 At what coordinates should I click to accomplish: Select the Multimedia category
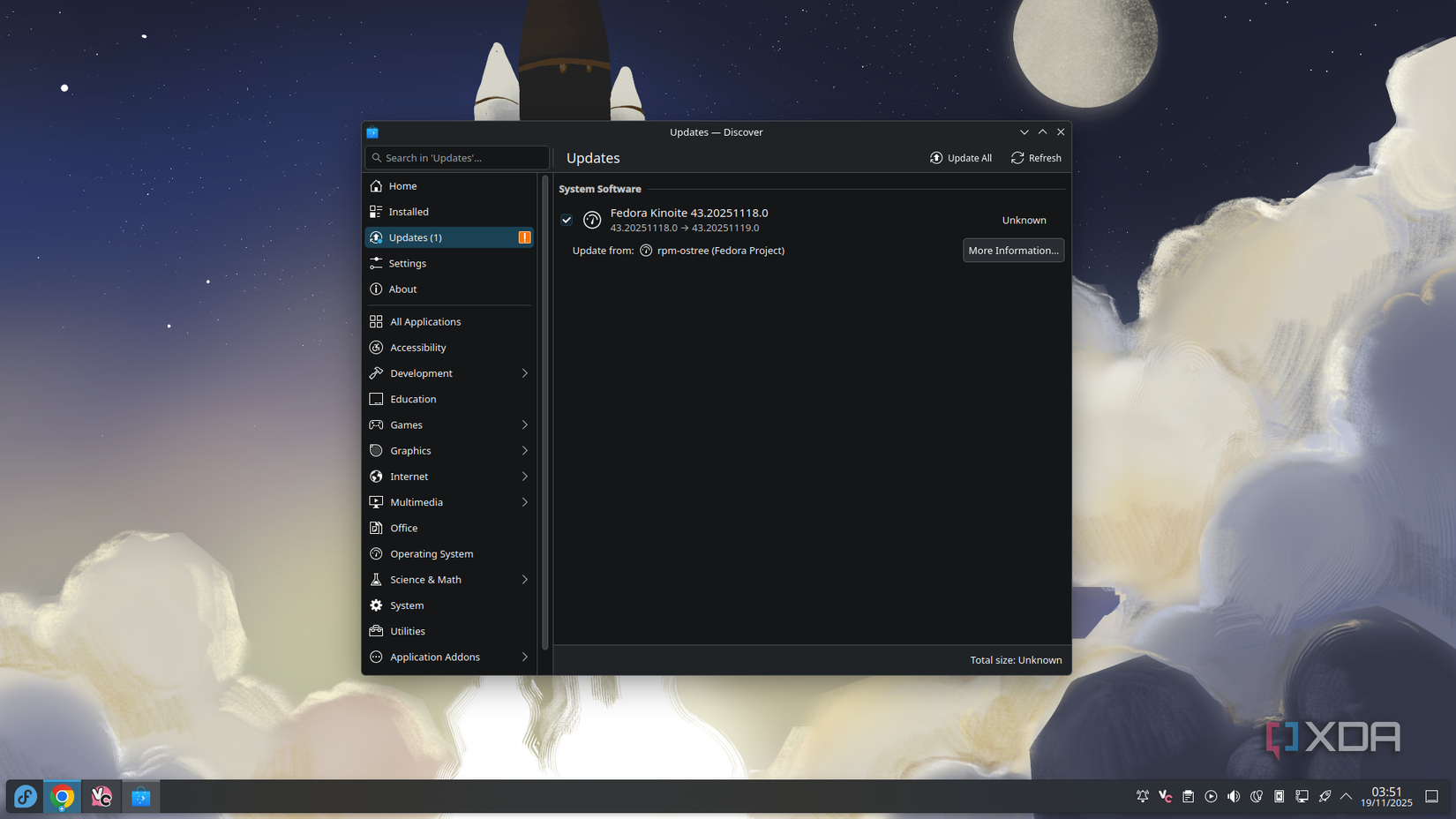[x=416, y=502]
